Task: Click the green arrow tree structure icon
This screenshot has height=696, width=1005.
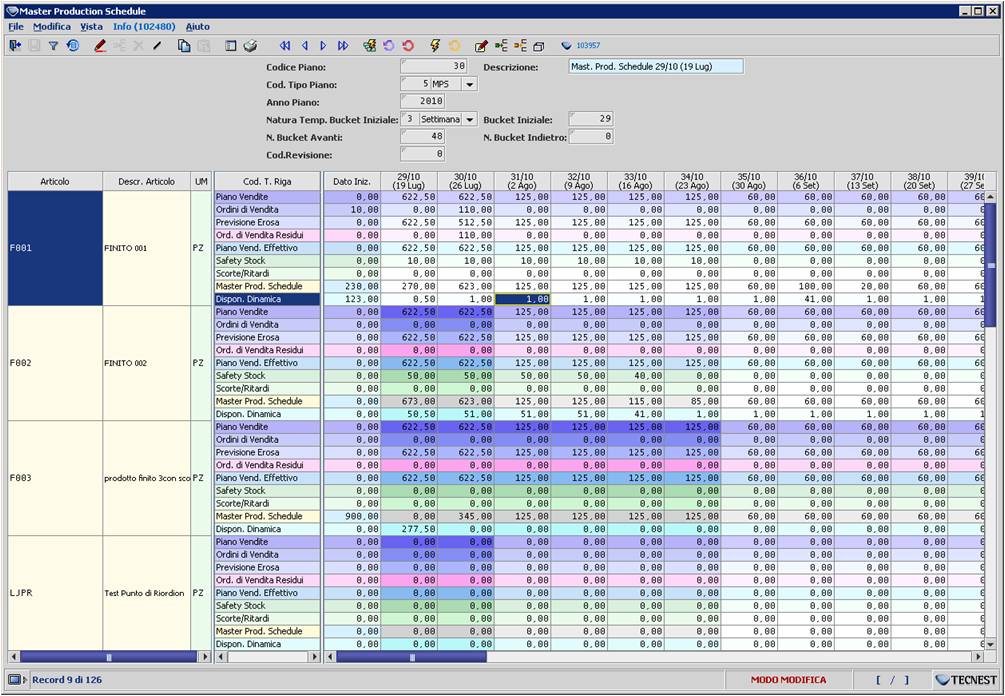Action: pos(501,46)
